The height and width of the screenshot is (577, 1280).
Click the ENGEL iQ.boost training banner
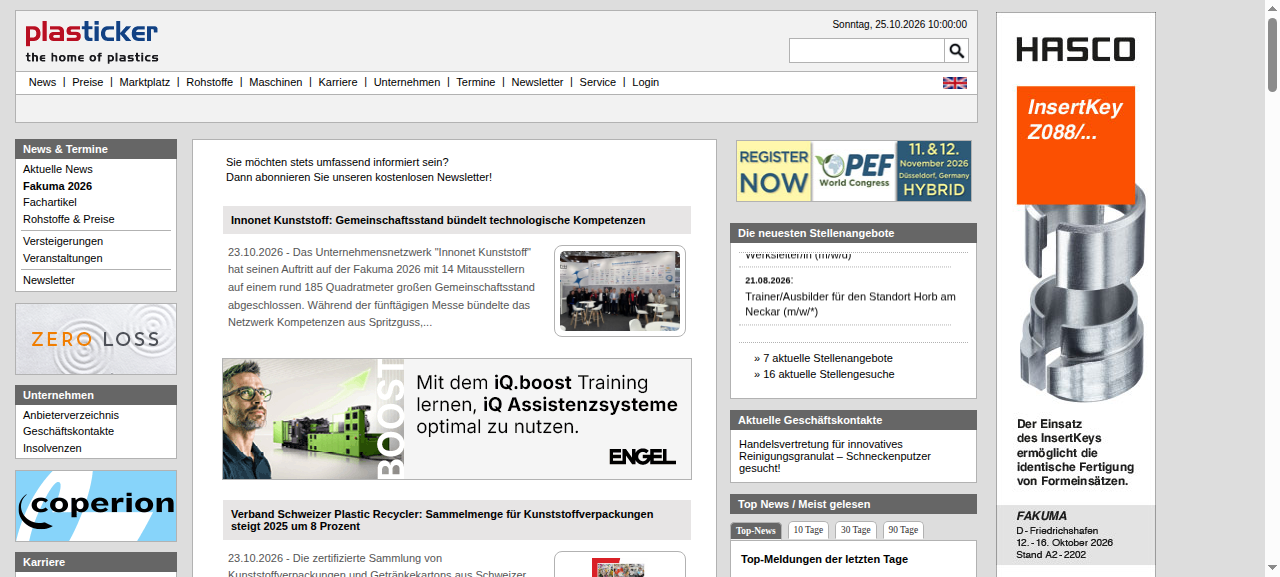[457, 419]
